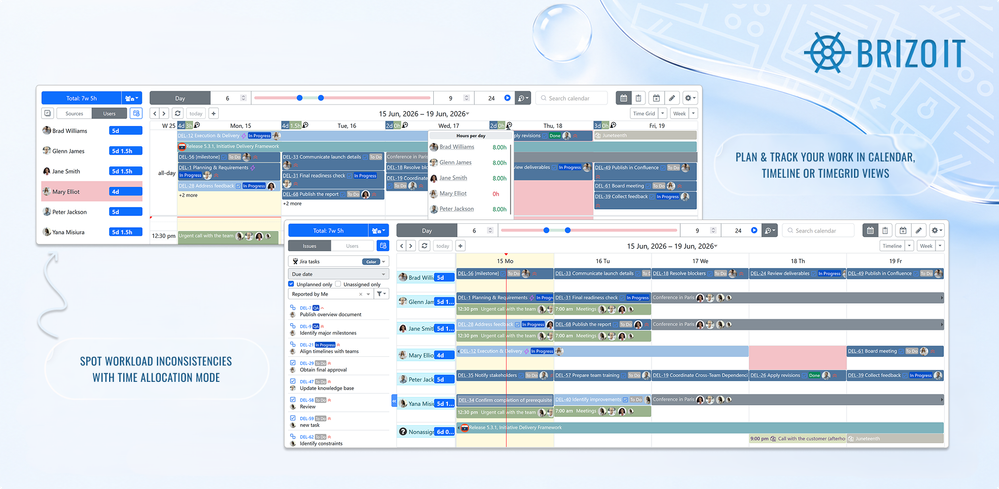Click previous week arrow in upper calendar
999x489 pixels.
point(155,113)
